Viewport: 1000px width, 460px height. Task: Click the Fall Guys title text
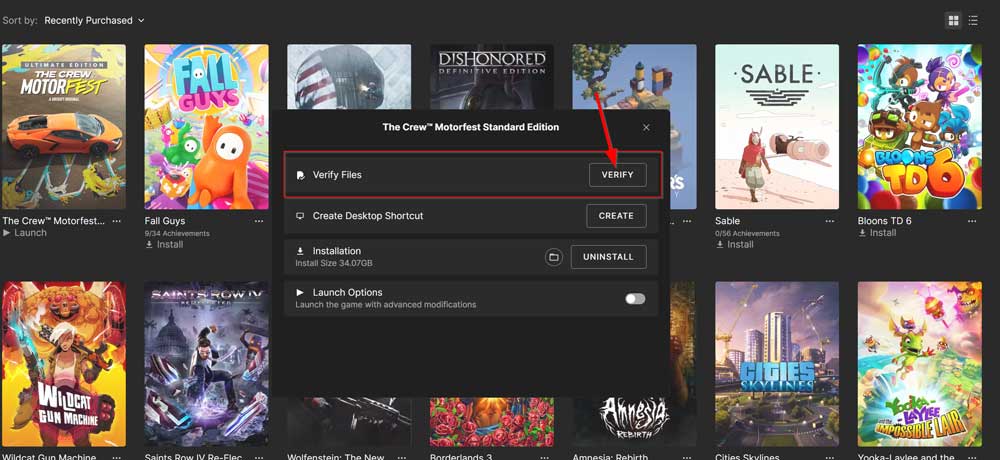click(x=165, y=221)
